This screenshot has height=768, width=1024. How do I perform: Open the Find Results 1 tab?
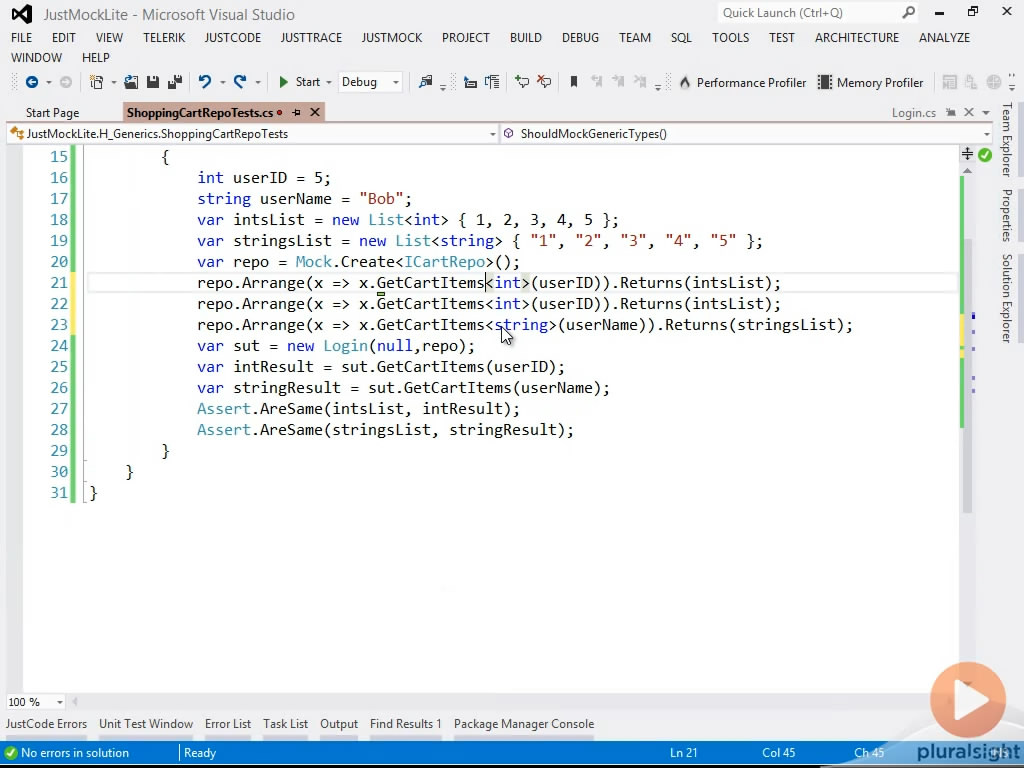(x=406, y=724)
